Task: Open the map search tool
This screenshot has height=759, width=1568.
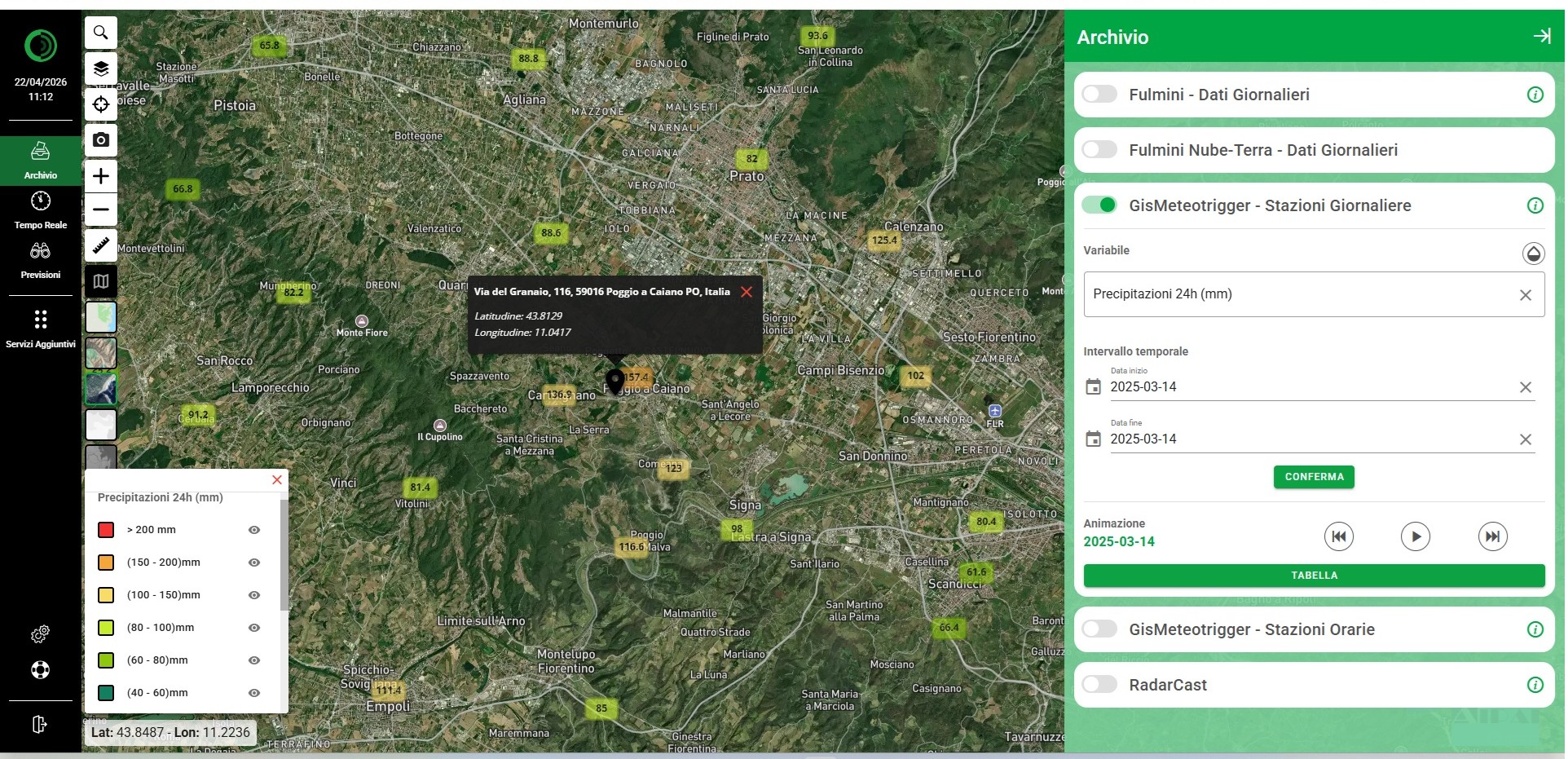Action: pyautogui.click(x=101, y=33)
